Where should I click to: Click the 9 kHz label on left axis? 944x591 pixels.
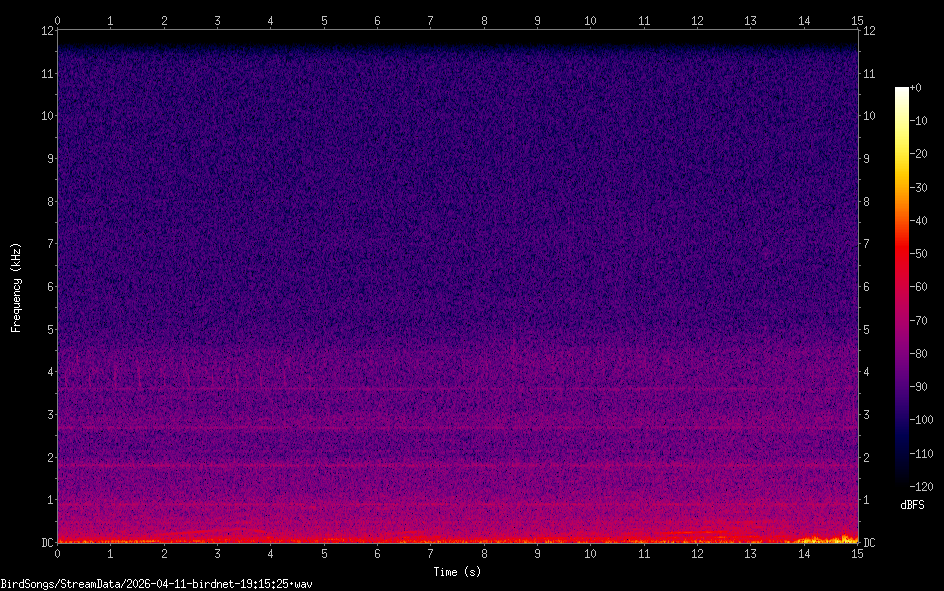tap(48, 158)
